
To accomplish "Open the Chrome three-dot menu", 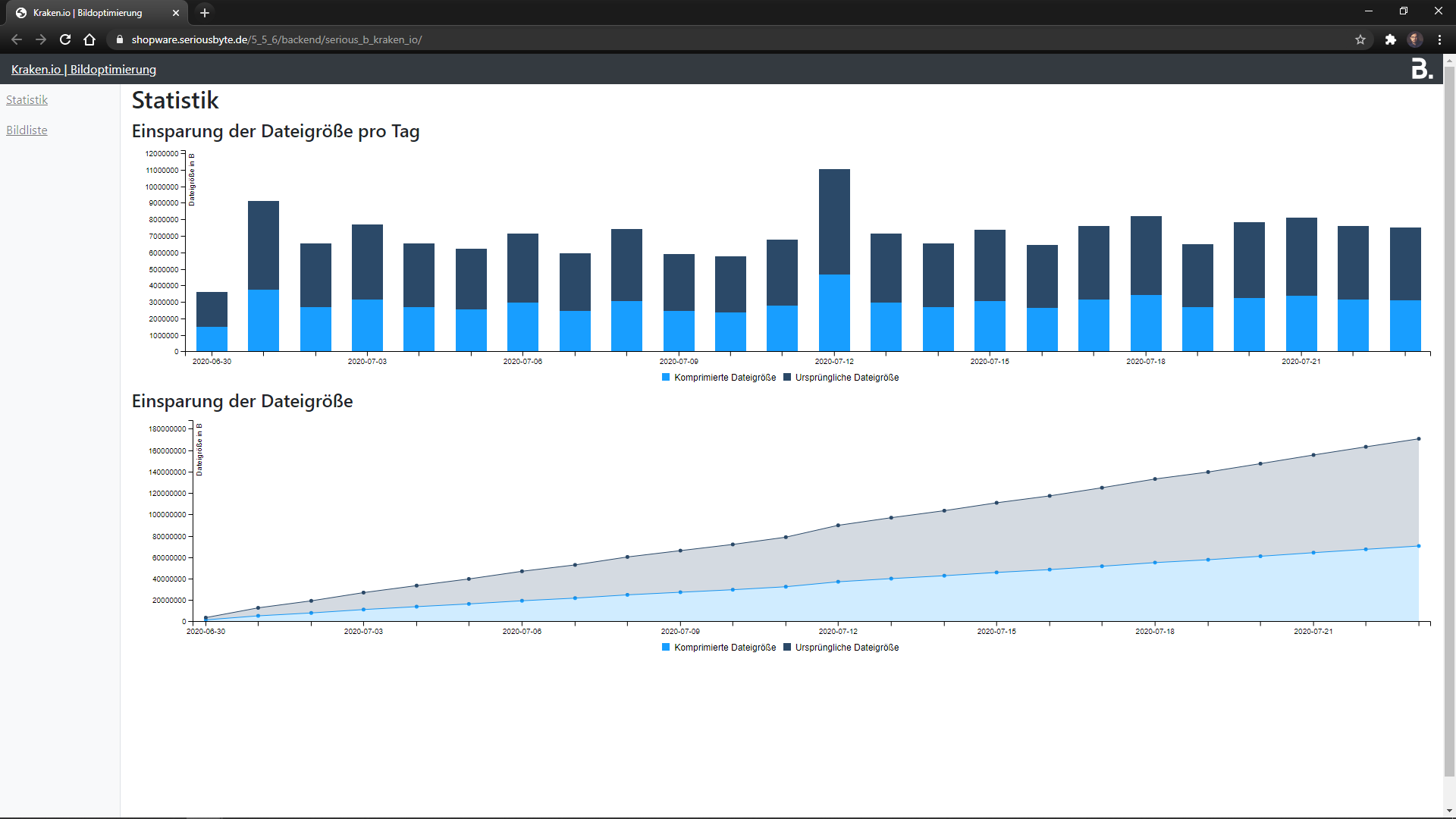I will (x=1439, y=39).
